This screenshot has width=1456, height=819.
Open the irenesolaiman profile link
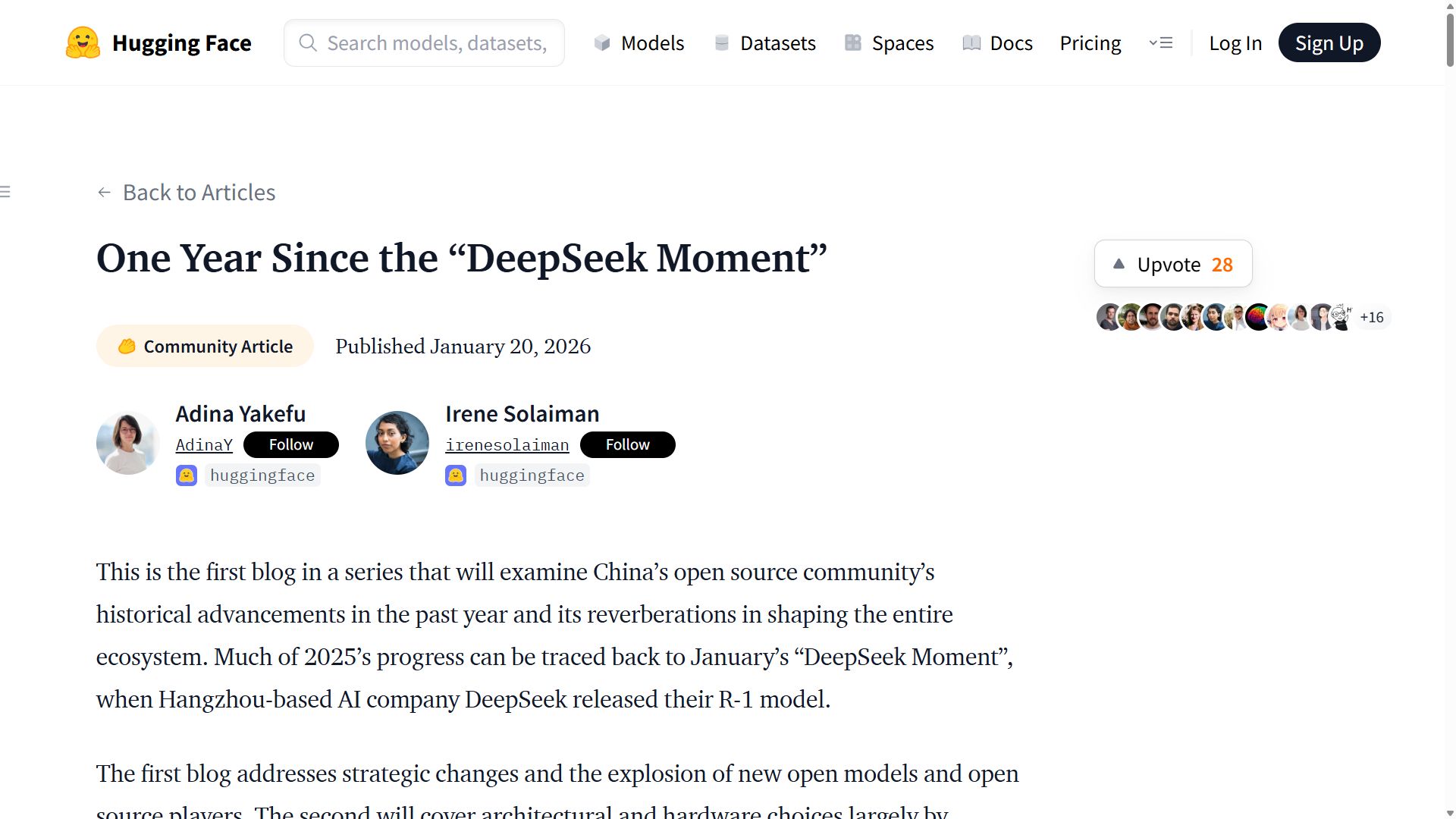coord(507,445)
